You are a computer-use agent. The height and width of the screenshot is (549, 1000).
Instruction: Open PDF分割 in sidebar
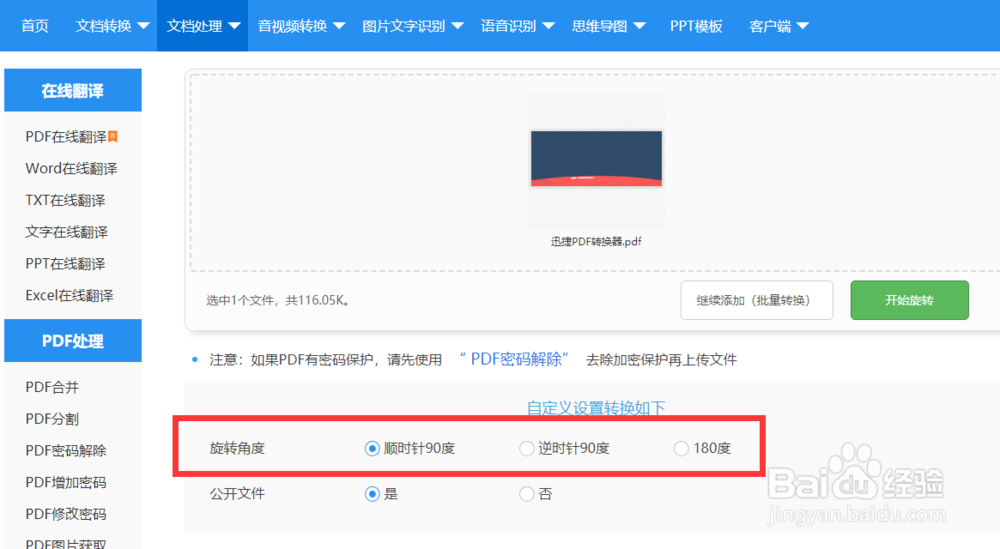[x=52, y=419]
